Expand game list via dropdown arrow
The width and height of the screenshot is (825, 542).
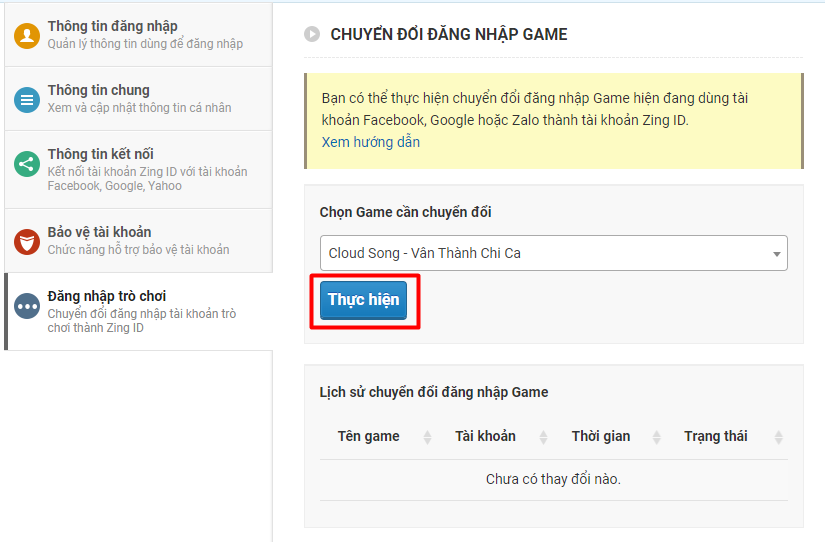(x=777, y=254)
